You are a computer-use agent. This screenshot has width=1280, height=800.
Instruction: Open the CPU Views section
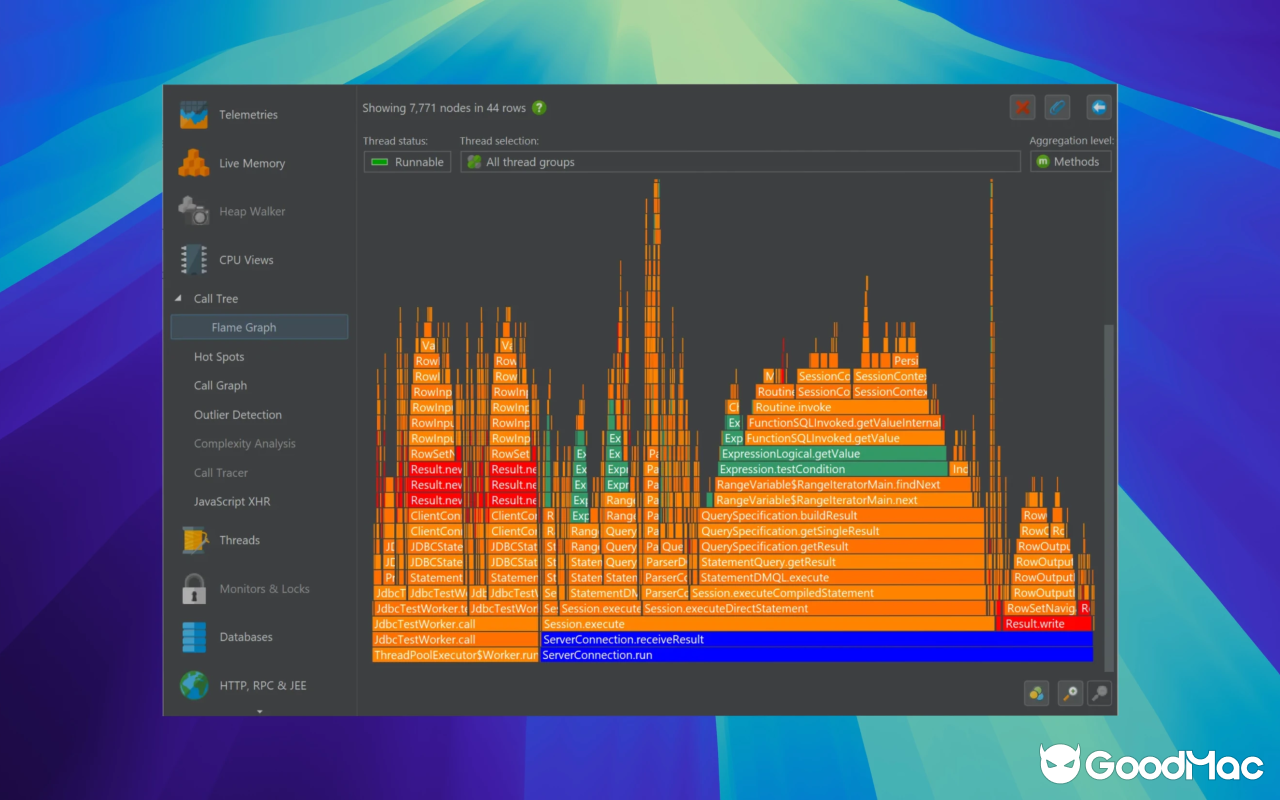pyautogui.click(x=244, y=259)
